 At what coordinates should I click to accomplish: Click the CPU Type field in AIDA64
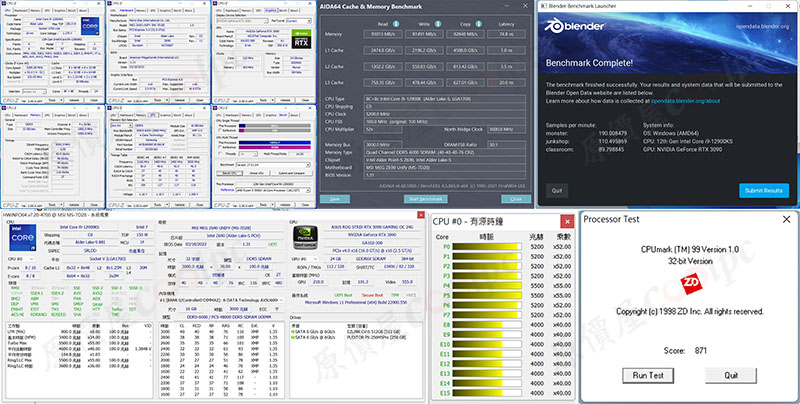tap(445, 99)
